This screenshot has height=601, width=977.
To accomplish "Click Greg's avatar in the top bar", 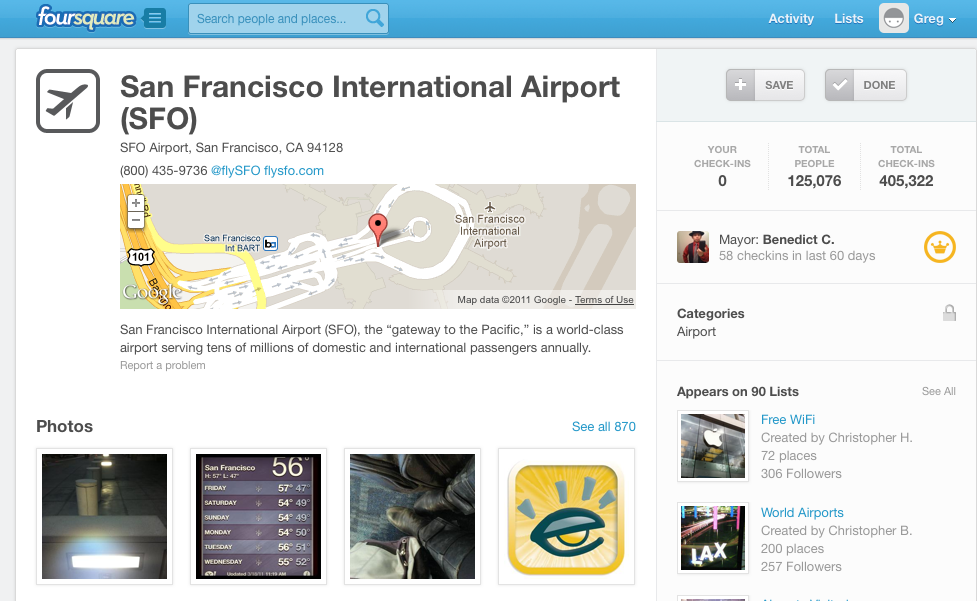I will (893, 18).
